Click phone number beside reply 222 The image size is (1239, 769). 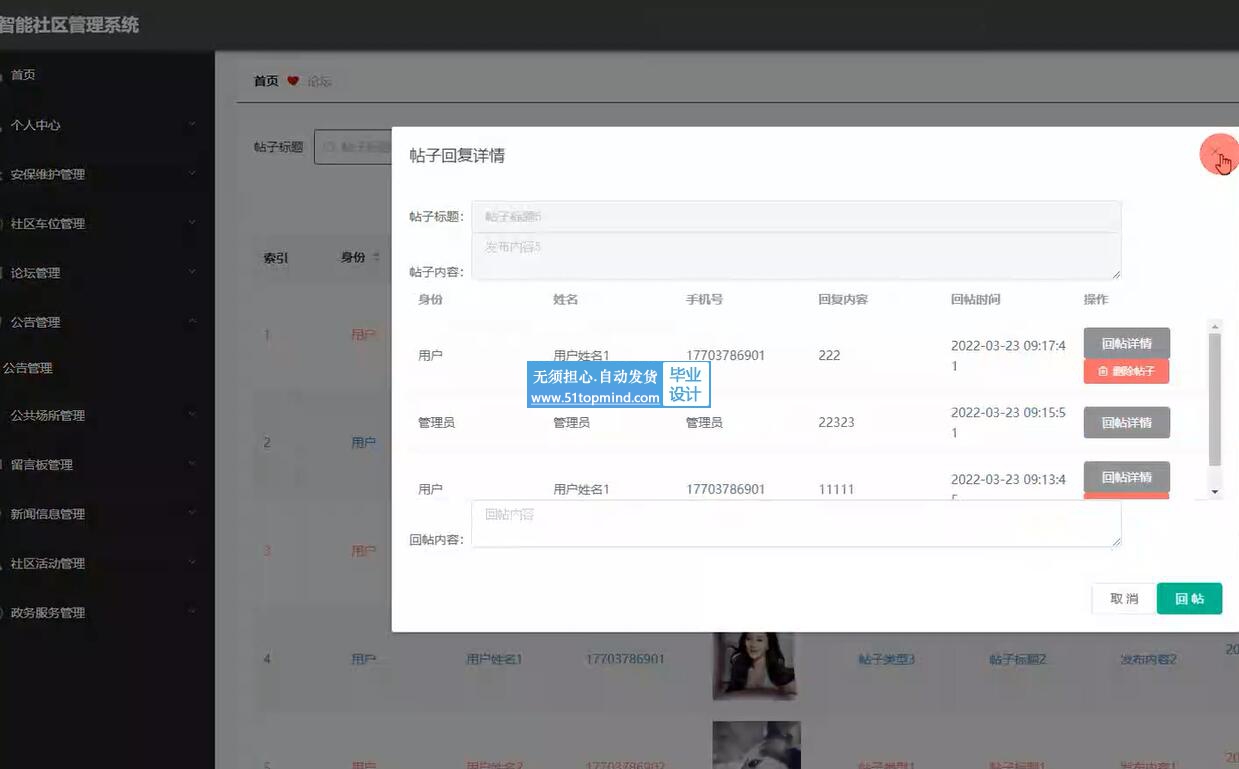pos(725,355)
